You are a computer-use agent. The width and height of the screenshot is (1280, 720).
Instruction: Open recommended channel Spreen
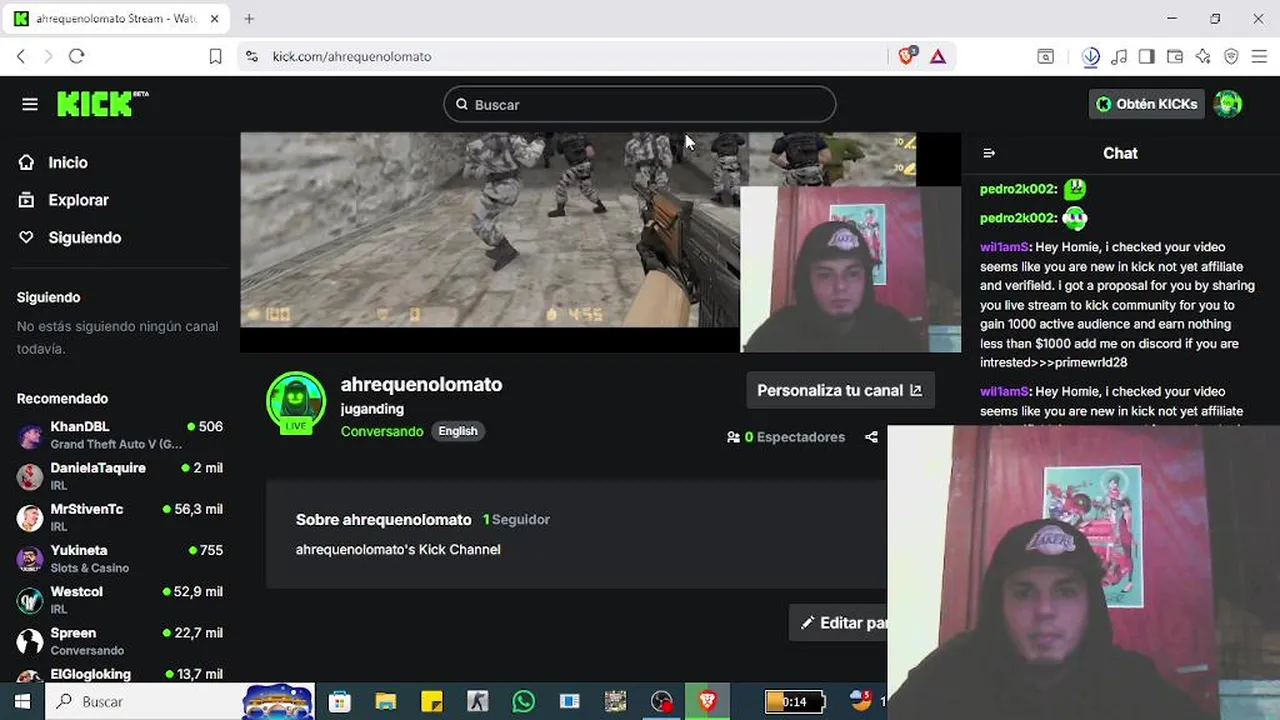[x=120, y=641]
